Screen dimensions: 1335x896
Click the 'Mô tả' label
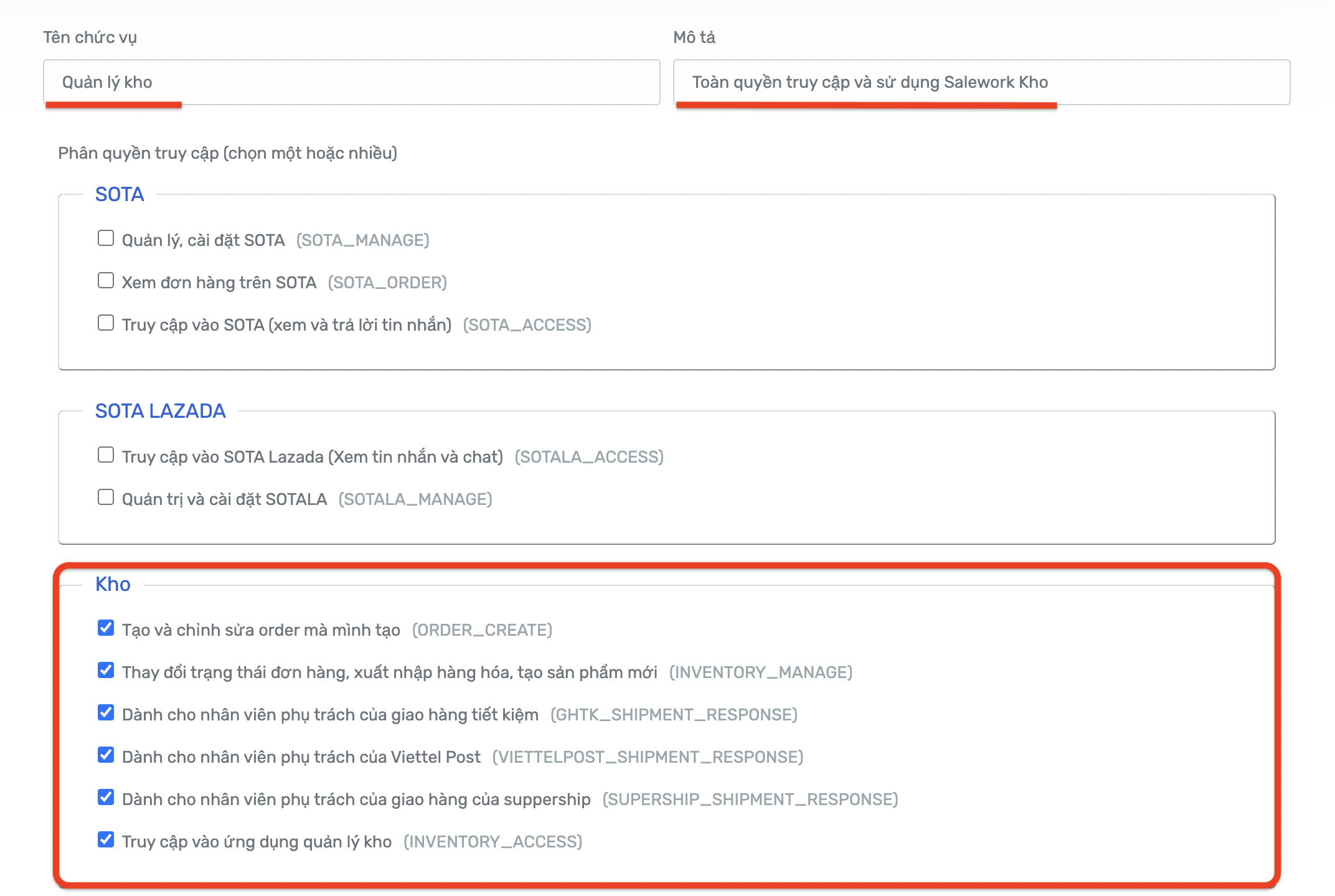coord(694,37)
